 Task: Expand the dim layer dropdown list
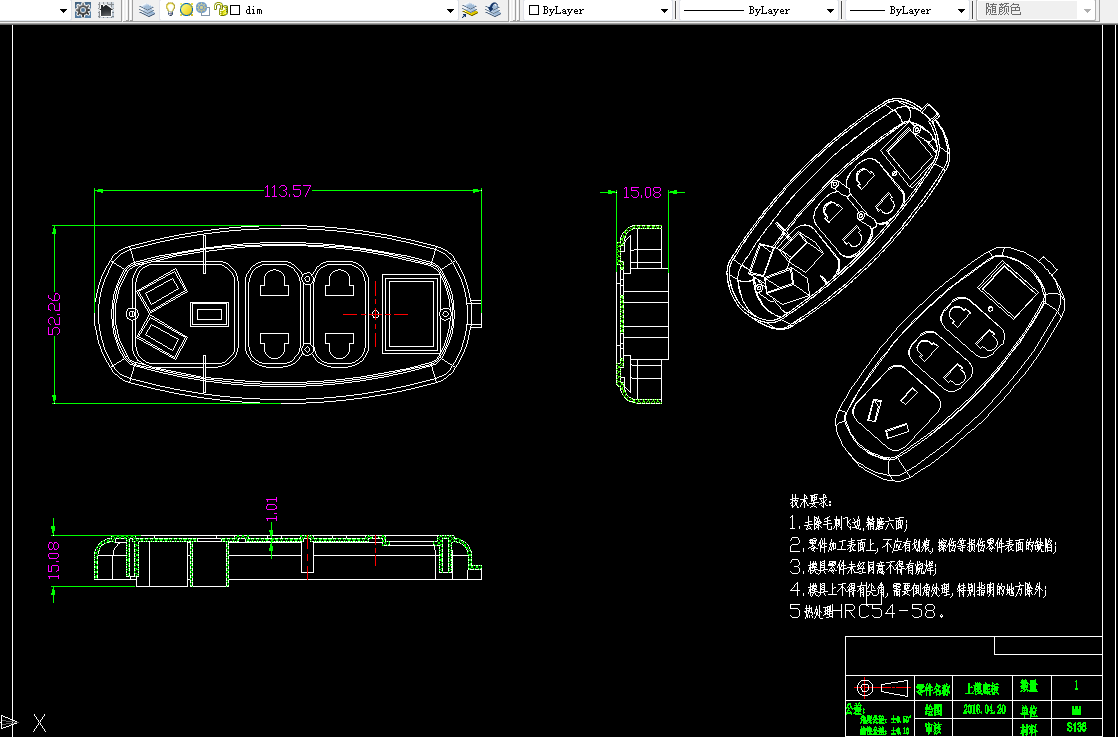click(450, 11)
